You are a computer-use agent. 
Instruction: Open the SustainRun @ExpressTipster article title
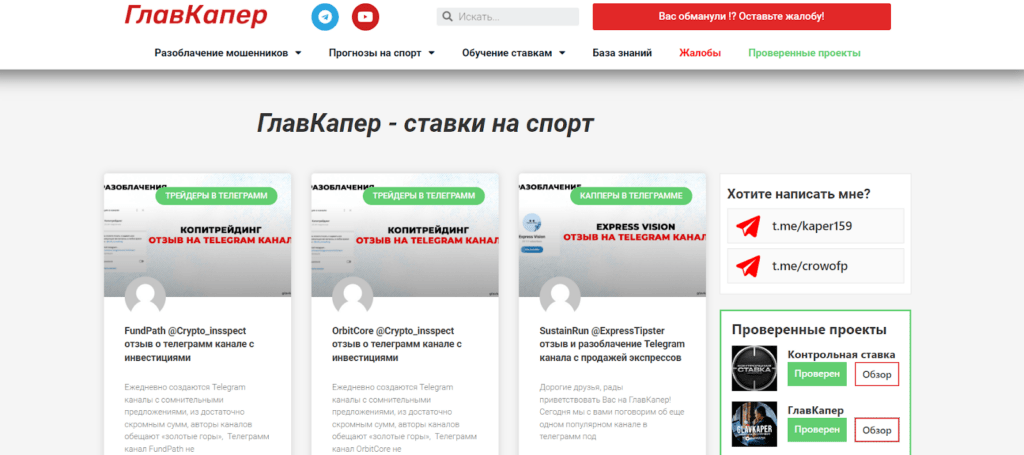pos(613,344)
